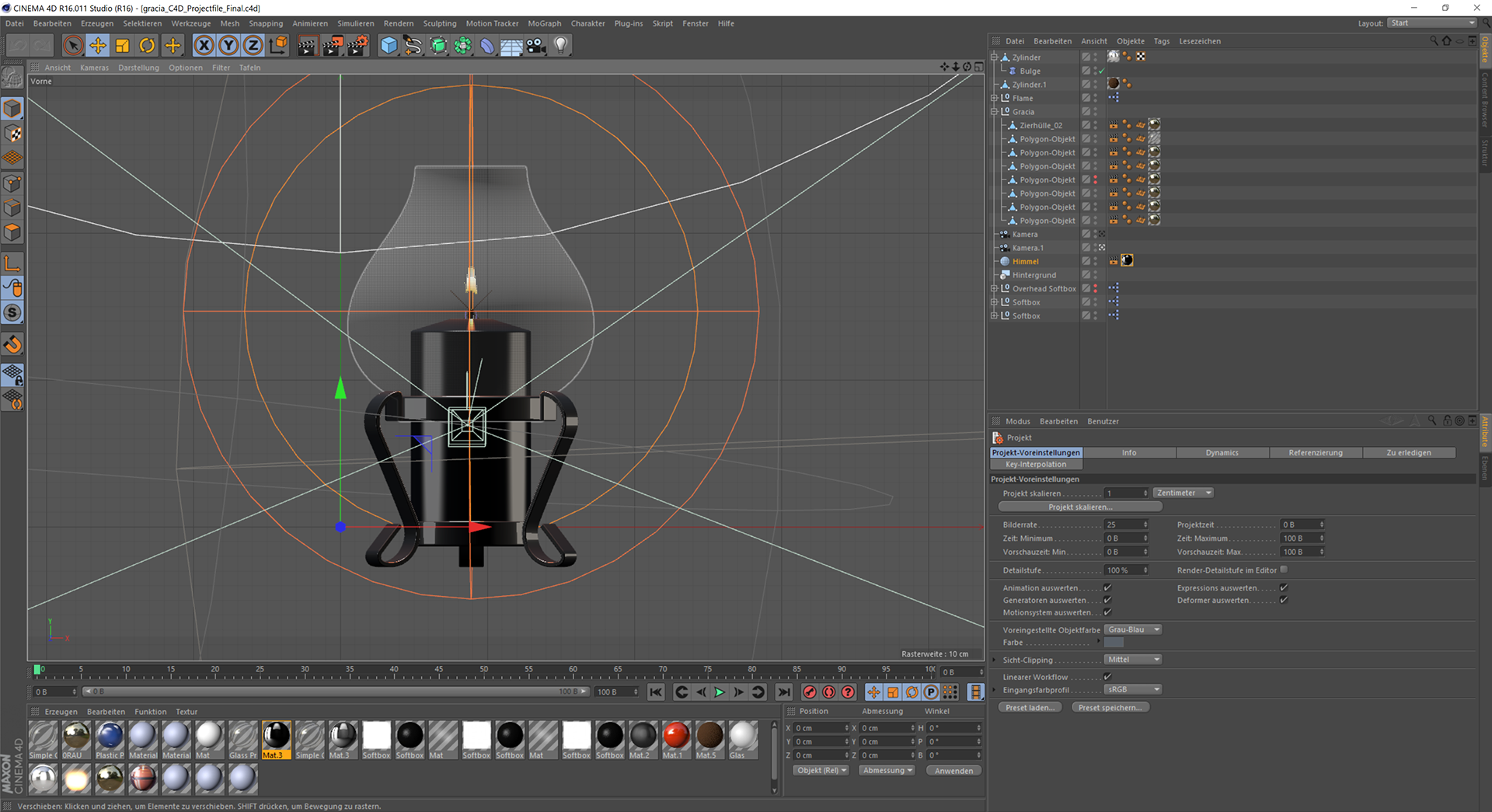1492x812 pixels.
Task: Toggle automatic keyframing red button
Action: [x=829, y=692]
